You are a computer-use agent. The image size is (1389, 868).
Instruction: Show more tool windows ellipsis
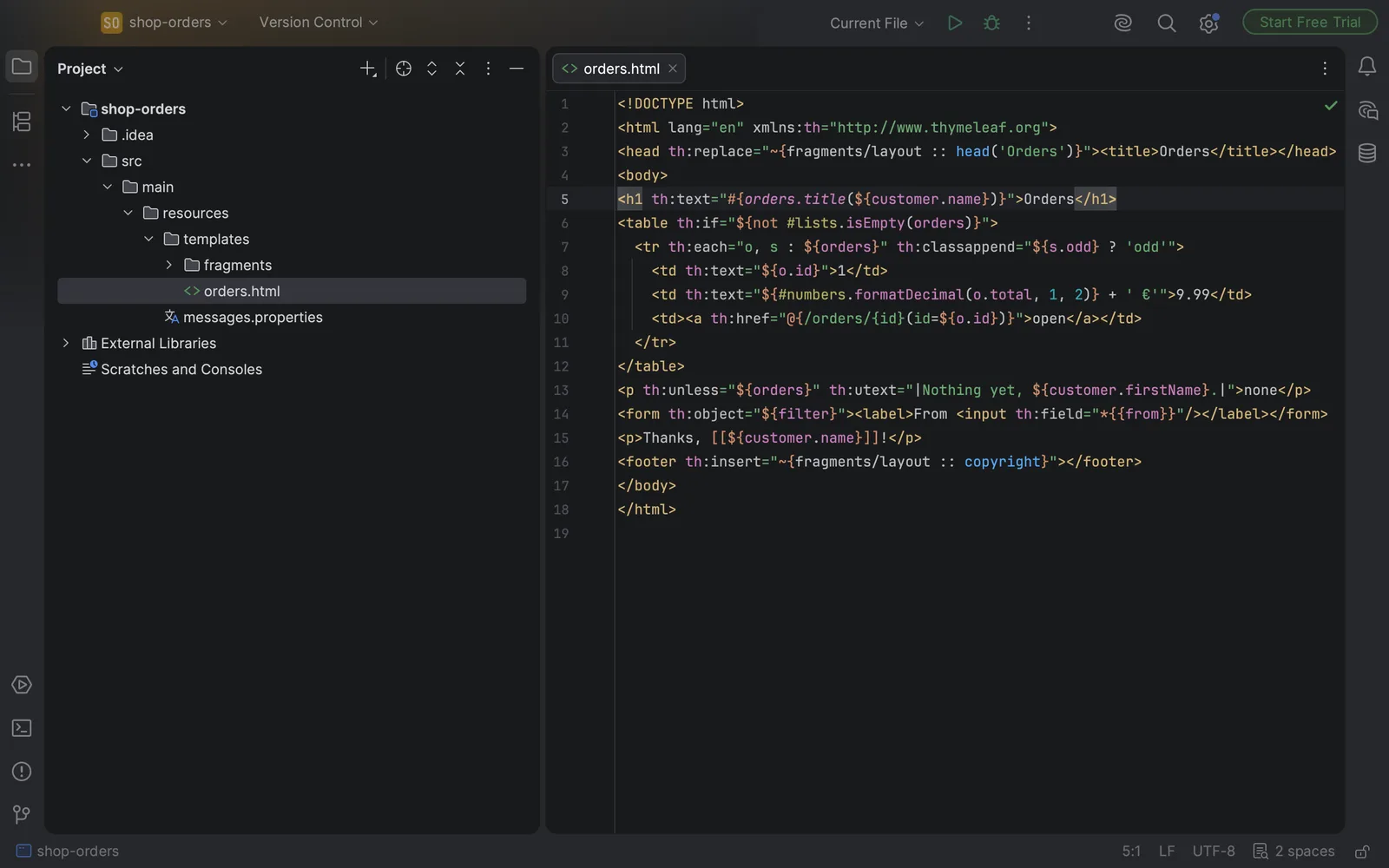pyautogui.click(x=22, y=164)
